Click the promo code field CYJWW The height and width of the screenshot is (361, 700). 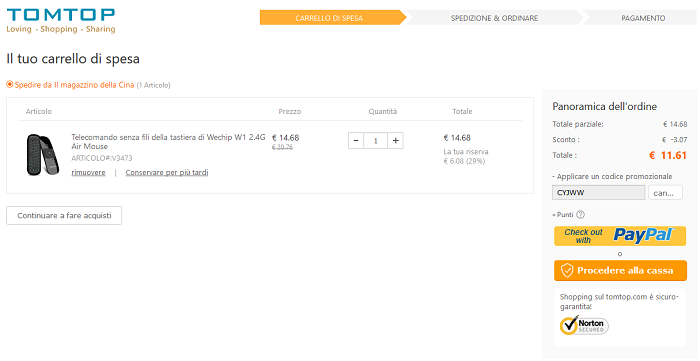(x=599, y=193)
